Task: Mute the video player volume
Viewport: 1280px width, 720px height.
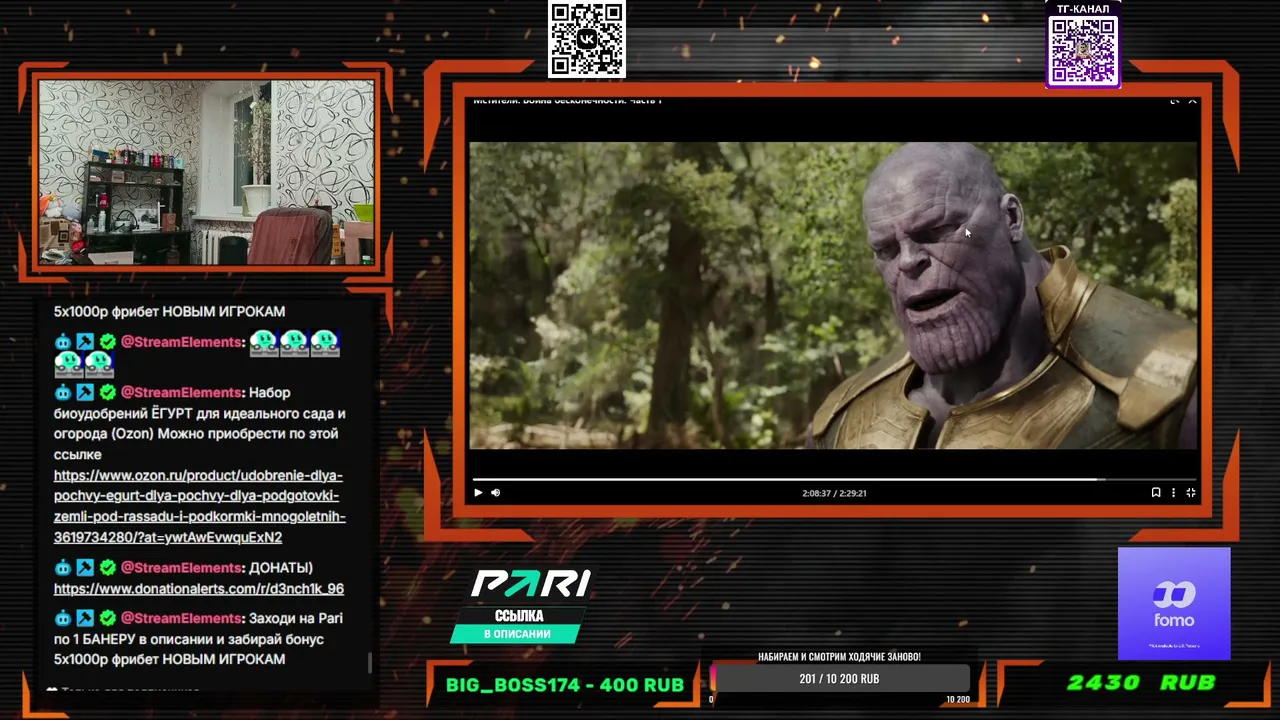Action: click(x=496, y=493)
